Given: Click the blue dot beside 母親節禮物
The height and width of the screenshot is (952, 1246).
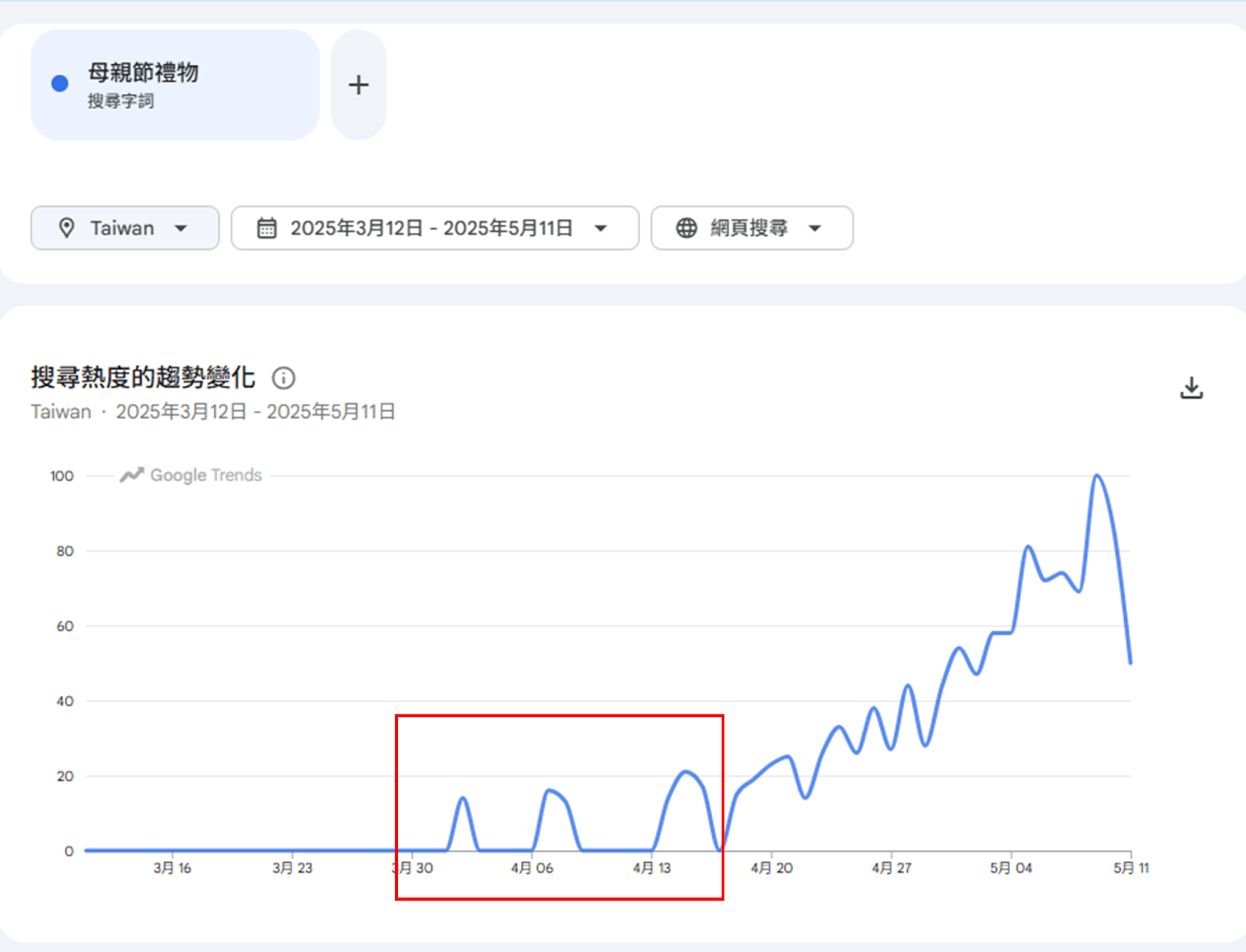Looking at the screenshot, I should point(60,84).
